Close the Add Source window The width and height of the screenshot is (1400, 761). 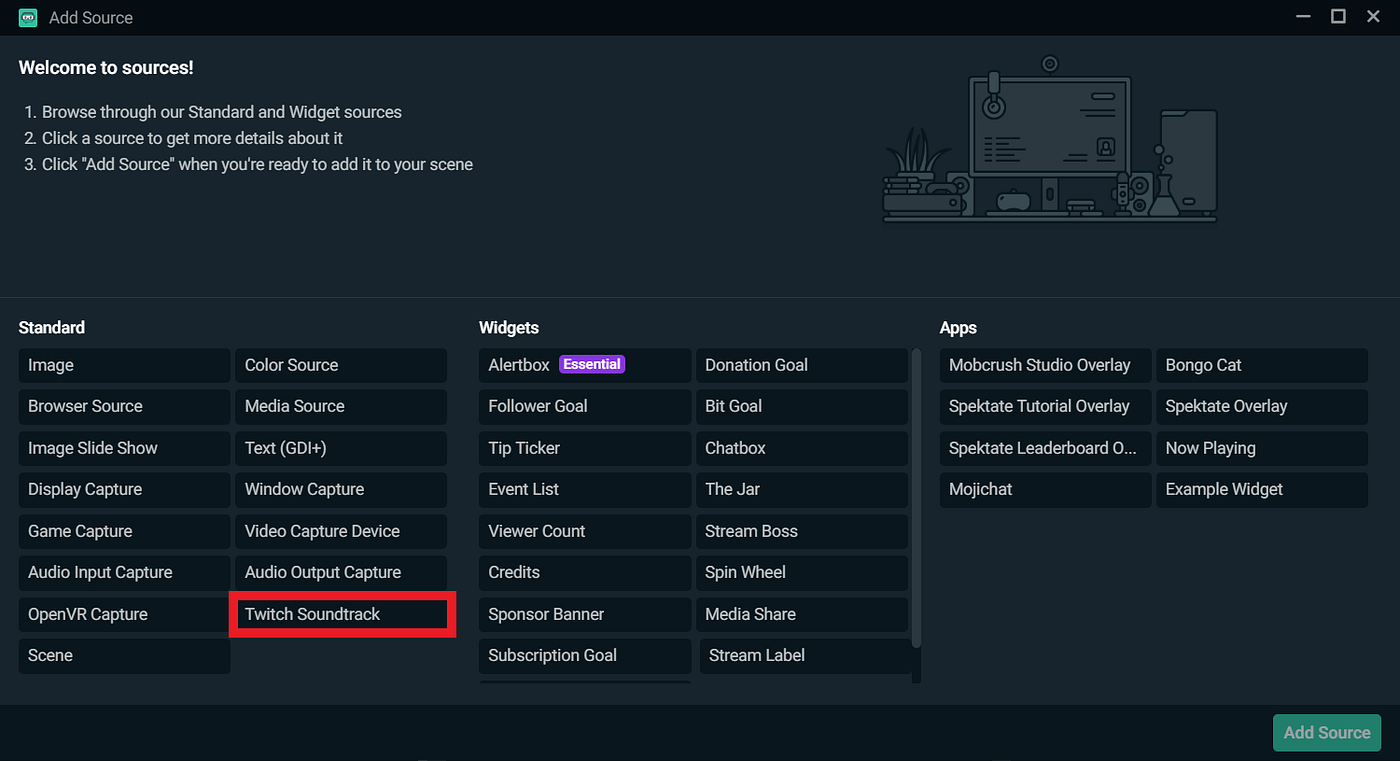pos(1373,17)
